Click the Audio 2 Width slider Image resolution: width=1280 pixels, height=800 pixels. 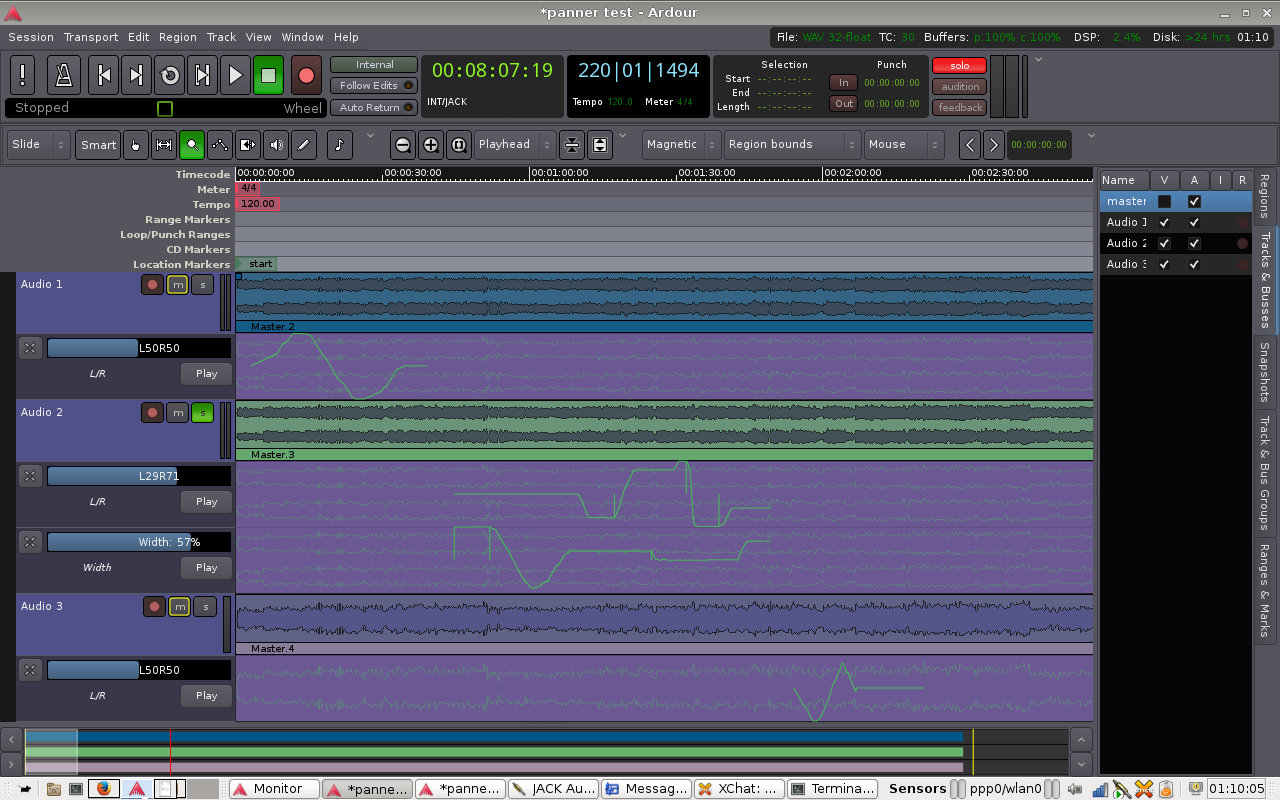click(138, 542)
